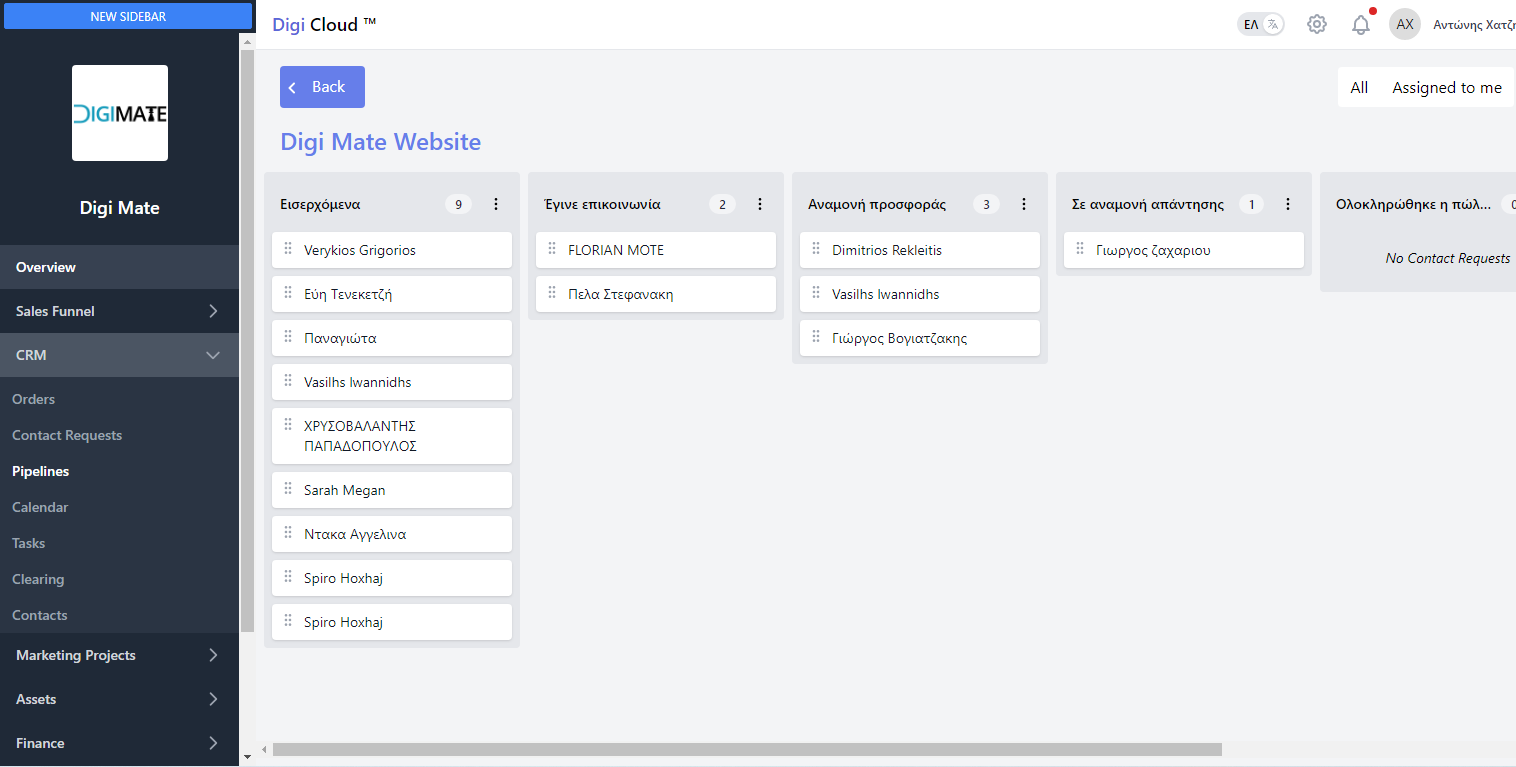Toggle the ΕΛ language switch
Screen dimensions: 1516x767
pos(1260,25)
